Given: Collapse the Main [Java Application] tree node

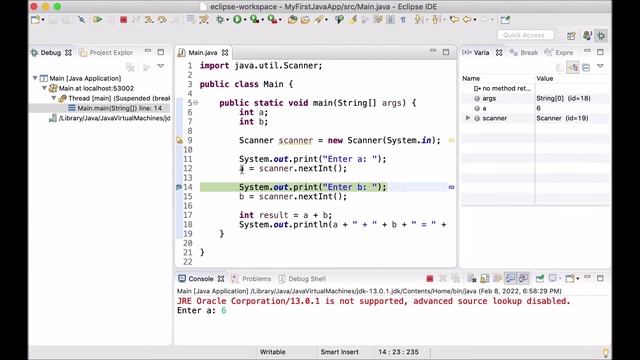Looking at the screenshot, I should click(35, 78).
